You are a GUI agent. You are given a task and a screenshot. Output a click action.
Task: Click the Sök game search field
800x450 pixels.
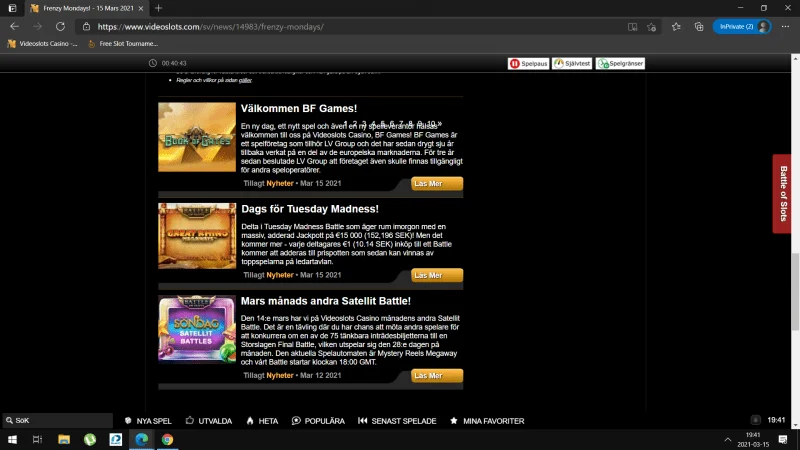(58, 420)
